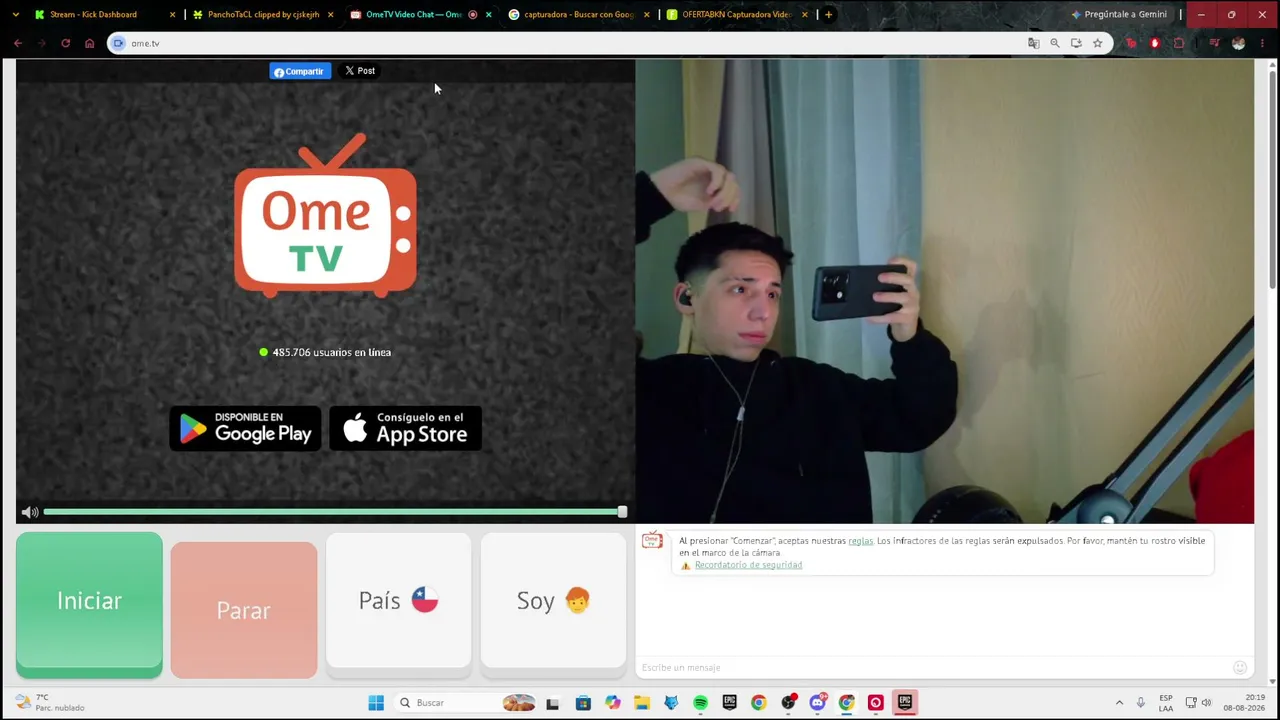Show hidden system tray icons
The image size is (1280, 720).
click(1119, 703)
